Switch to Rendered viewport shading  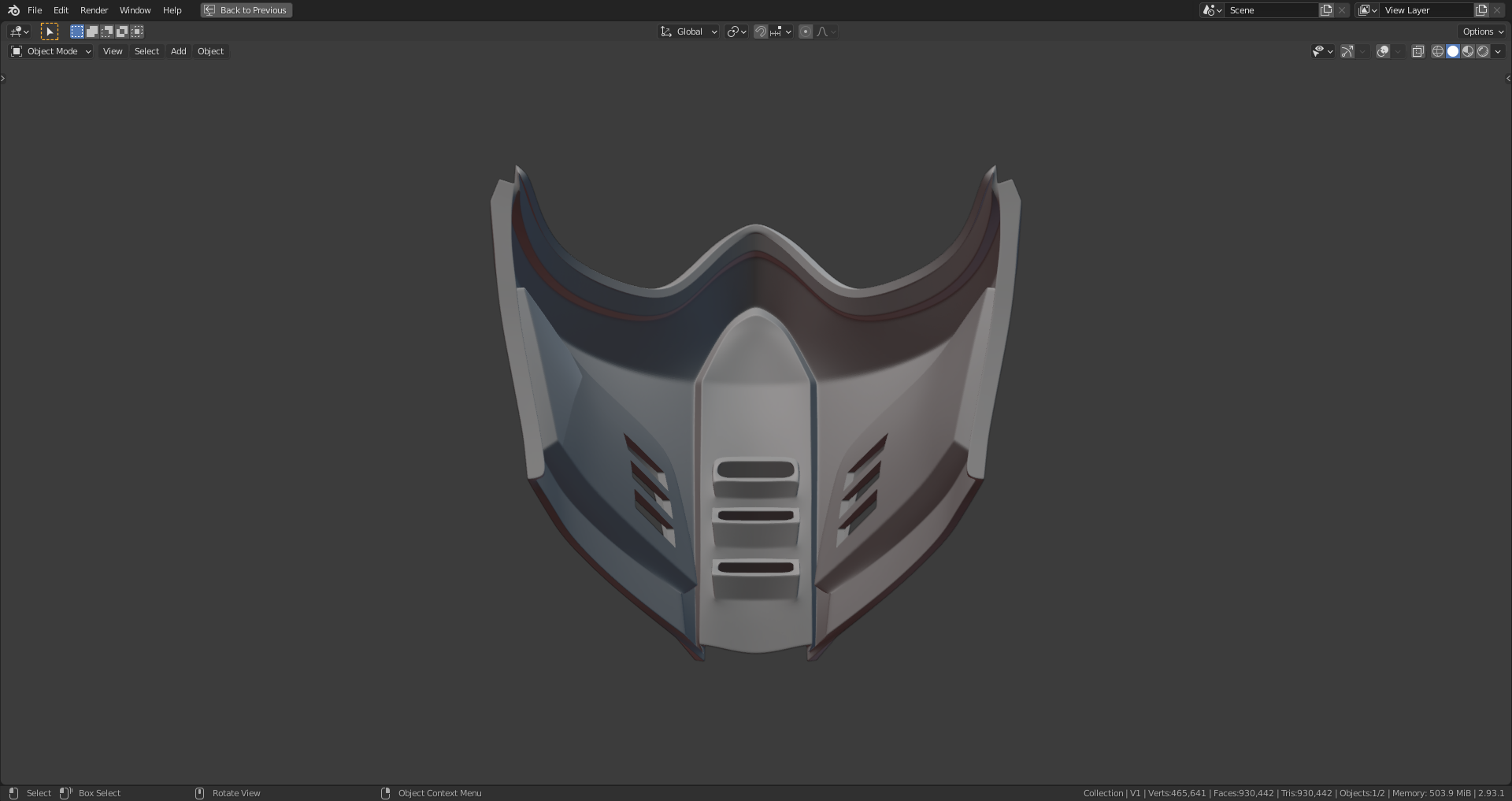click(x=1483, y=51)
